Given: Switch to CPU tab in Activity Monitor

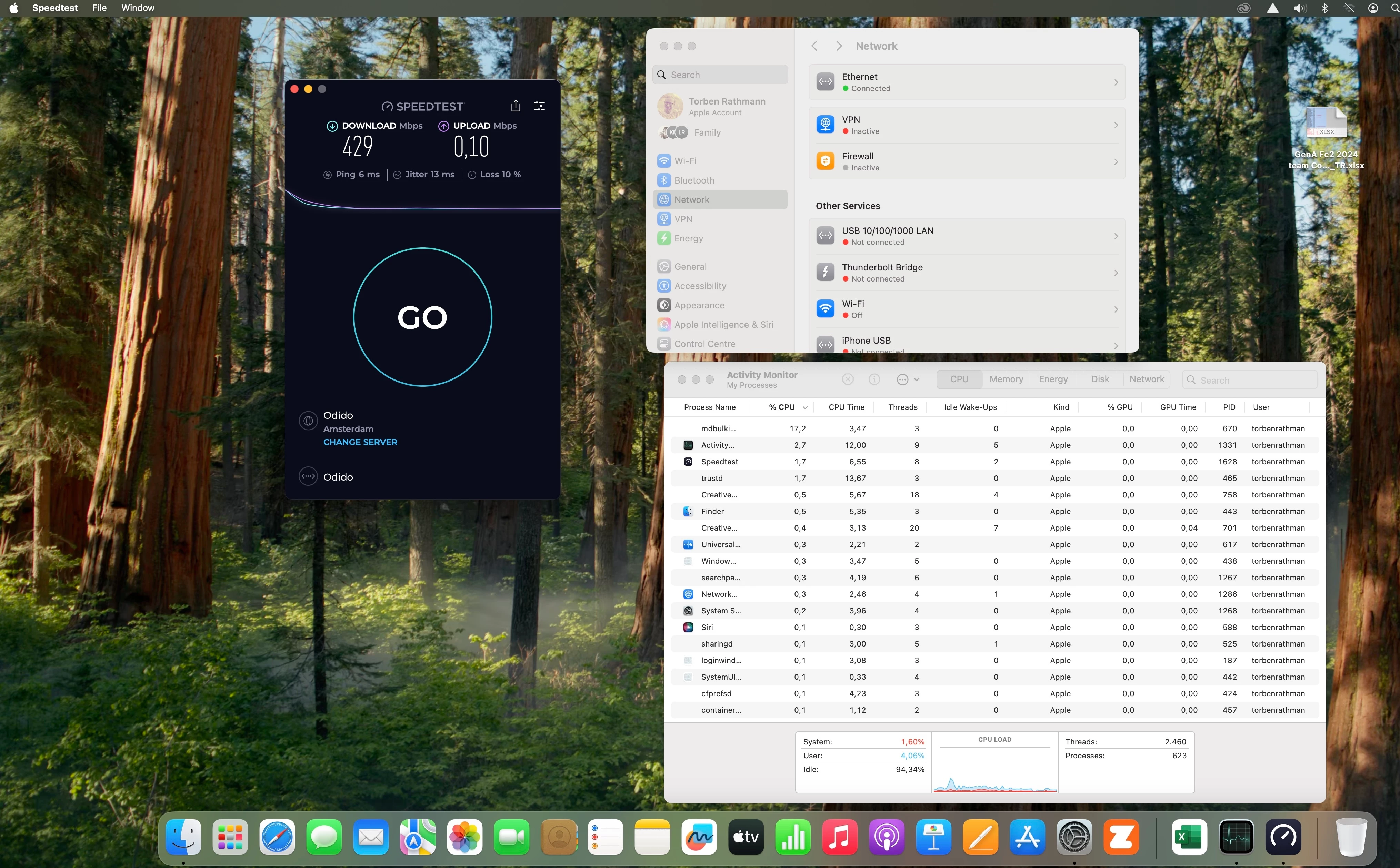Looking at the screenshot, I should (x=959, y=379).
